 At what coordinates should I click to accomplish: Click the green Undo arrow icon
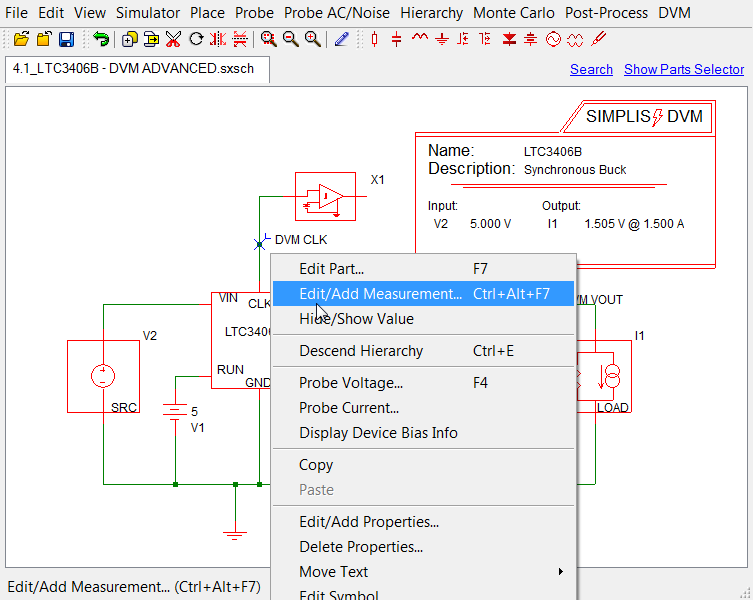(x=101, y=39)
